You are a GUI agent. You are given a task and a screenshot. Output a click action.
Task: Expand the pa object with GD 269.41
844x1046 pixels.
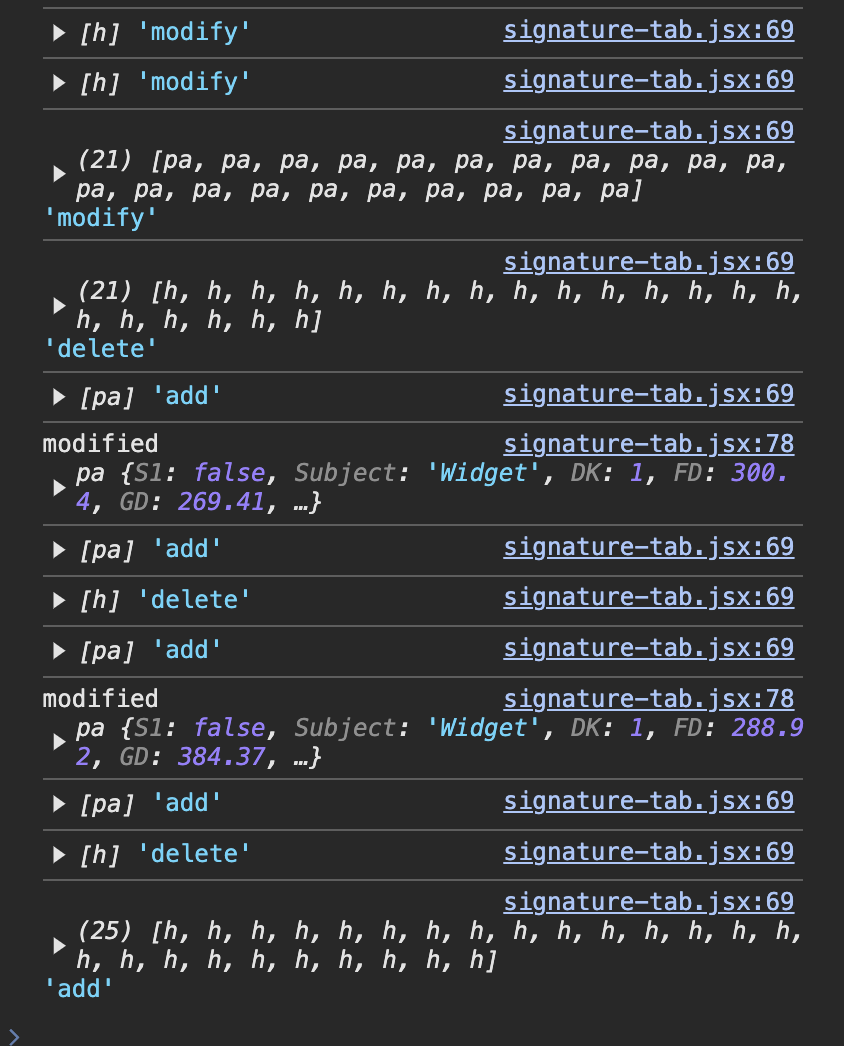59,488
